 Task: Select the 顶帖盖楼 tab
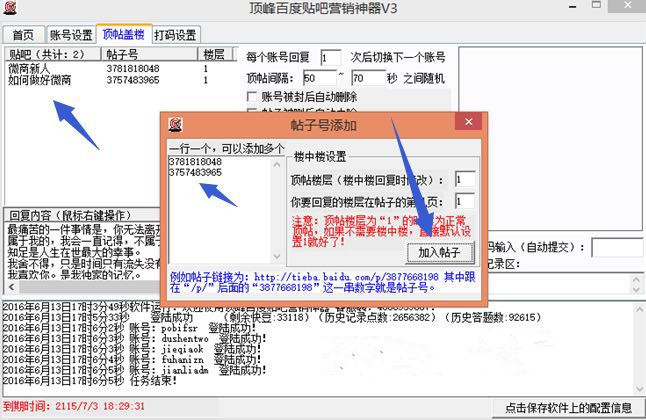tap(124, 34)
